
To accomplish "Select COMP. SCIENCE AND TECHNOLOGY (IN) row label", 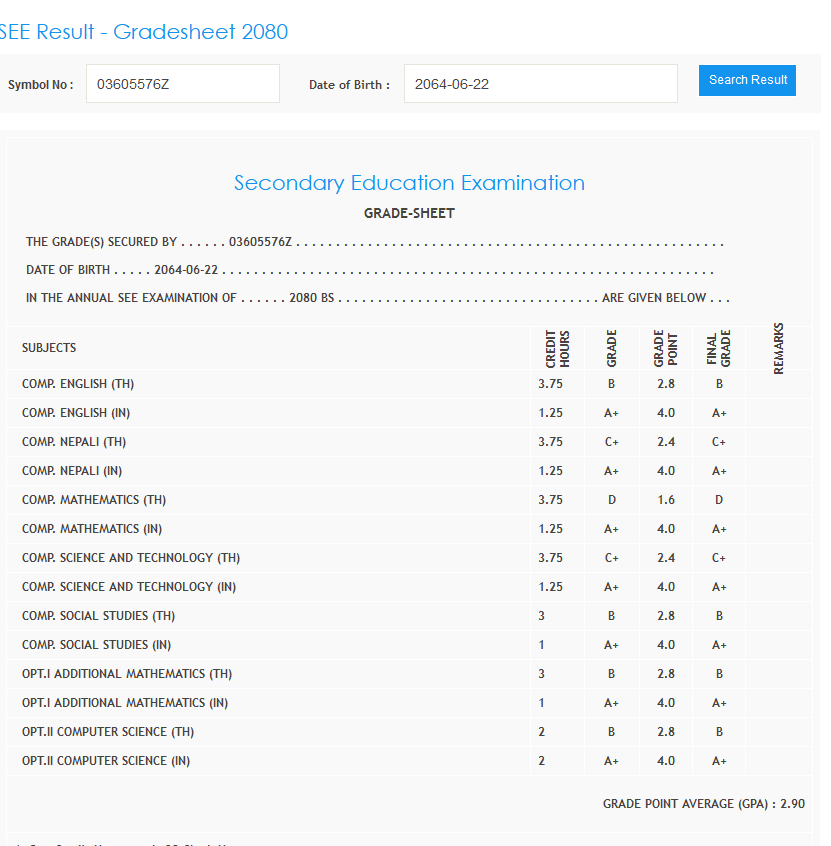I will 131,587.
